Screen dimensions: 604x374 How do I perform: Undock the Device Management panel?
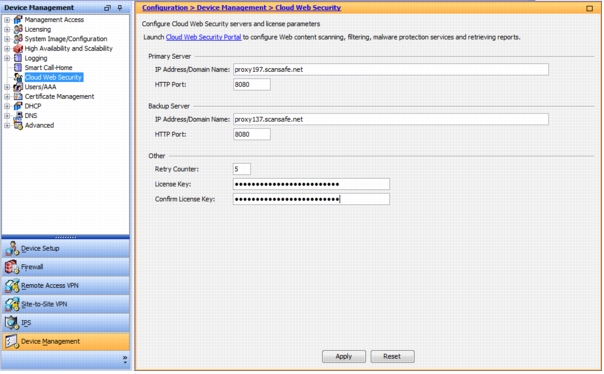click(107, 7)
